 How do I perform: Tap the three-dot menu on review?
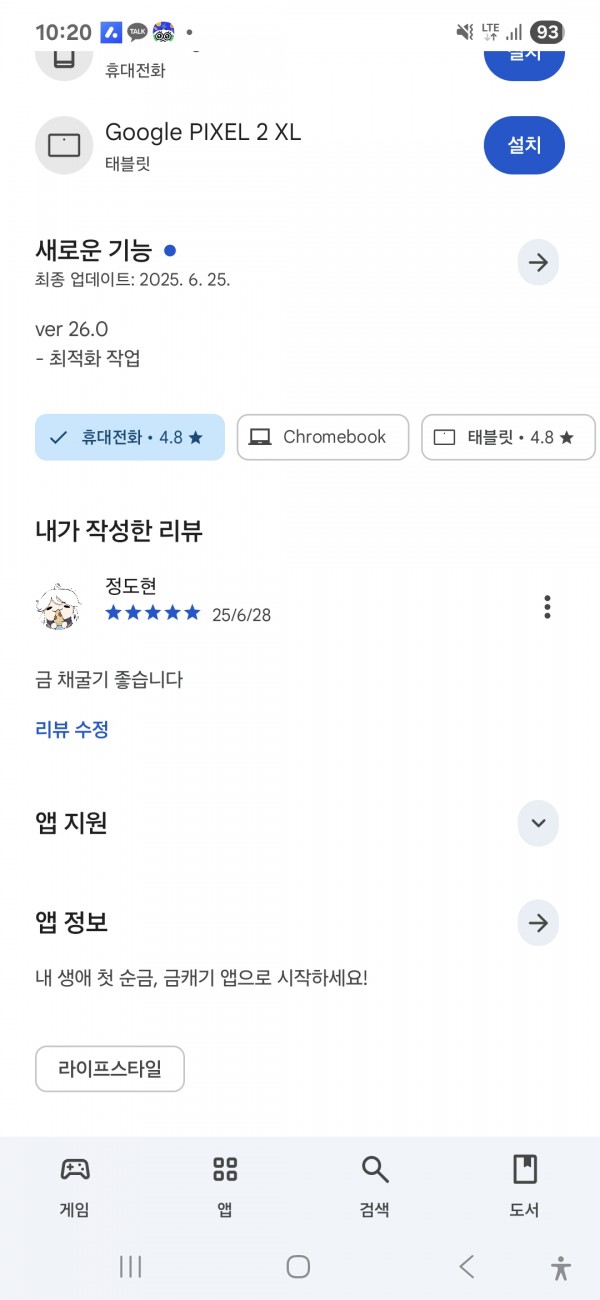(547, 607)
